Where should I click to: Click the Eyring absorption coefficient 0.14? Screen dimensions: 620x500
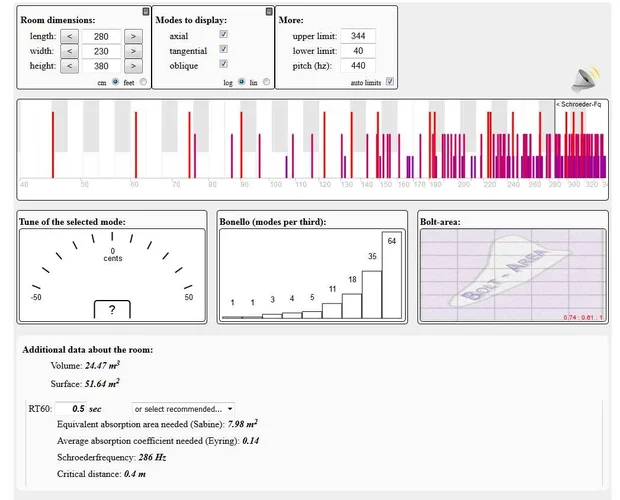[x=251, y=441]
